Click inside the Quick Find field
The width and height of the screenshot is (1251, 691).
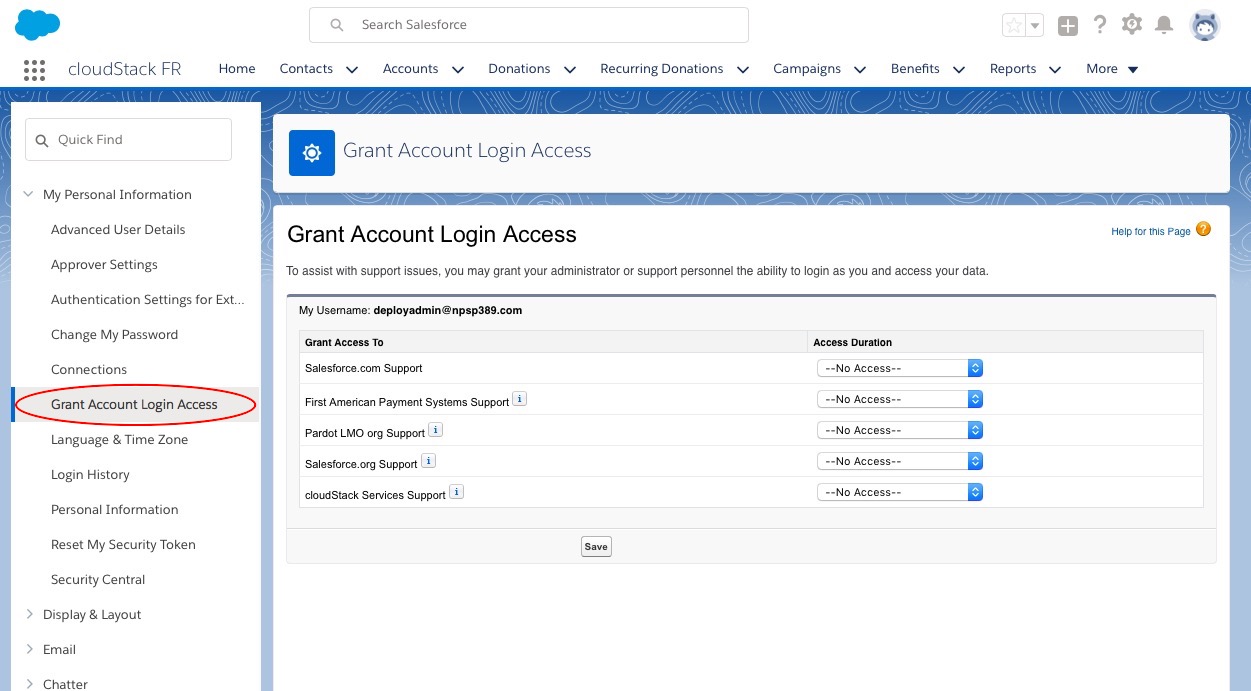[x=128, y=140]
